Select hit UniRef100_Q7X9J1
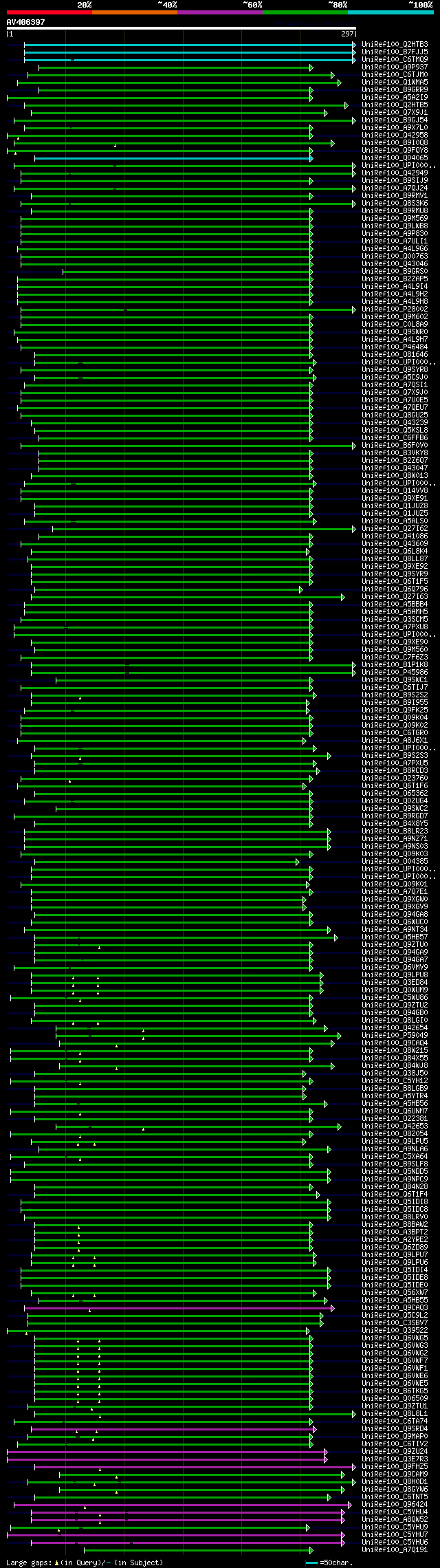The height and width of the screenshot is (1568, 440). pyautogui.click(x=395, y=113)
